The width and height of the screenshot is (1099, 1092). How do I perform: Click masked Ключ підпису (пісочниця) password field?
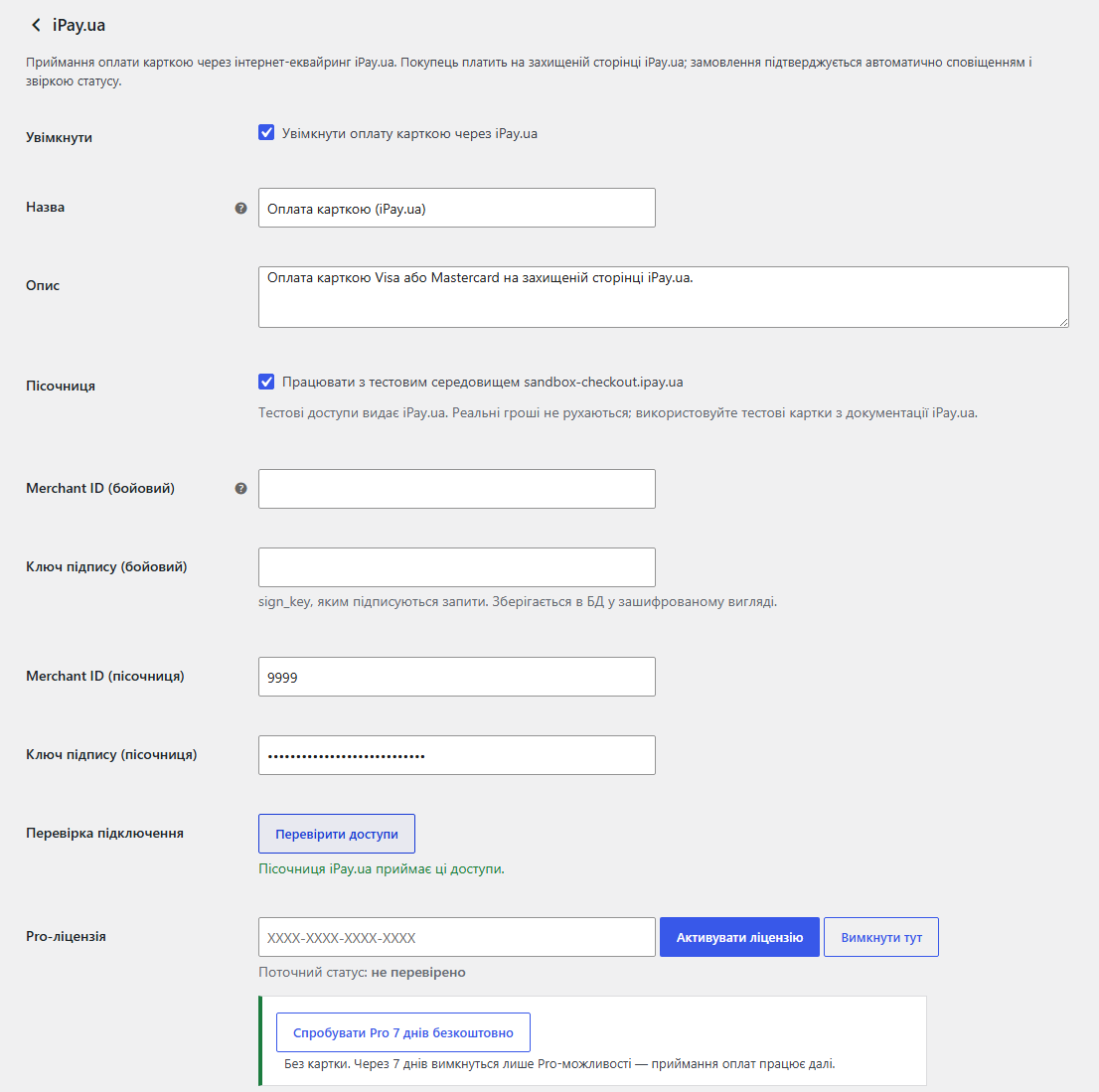click(457, 755)
